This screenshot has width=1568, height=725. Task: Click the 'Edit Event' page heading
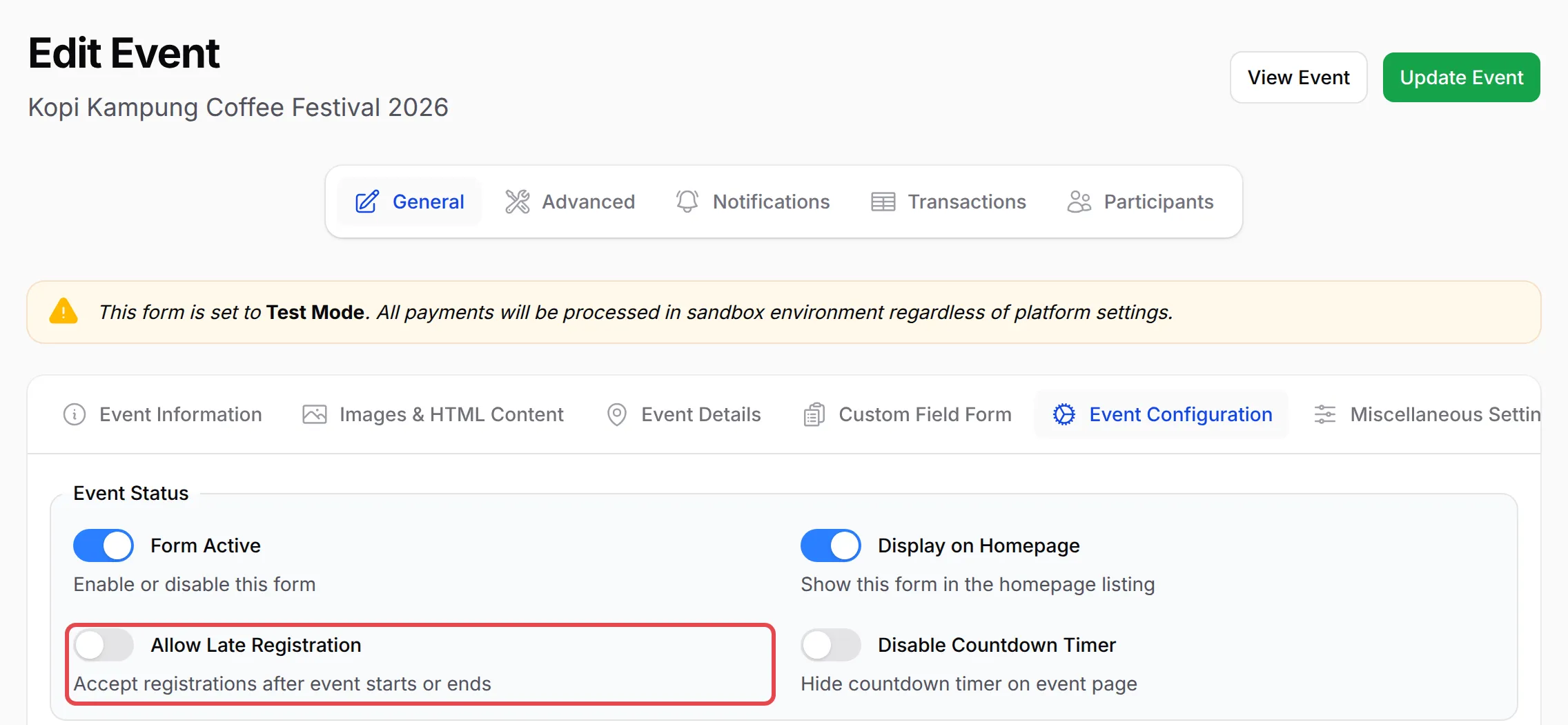tap(124, 53)
